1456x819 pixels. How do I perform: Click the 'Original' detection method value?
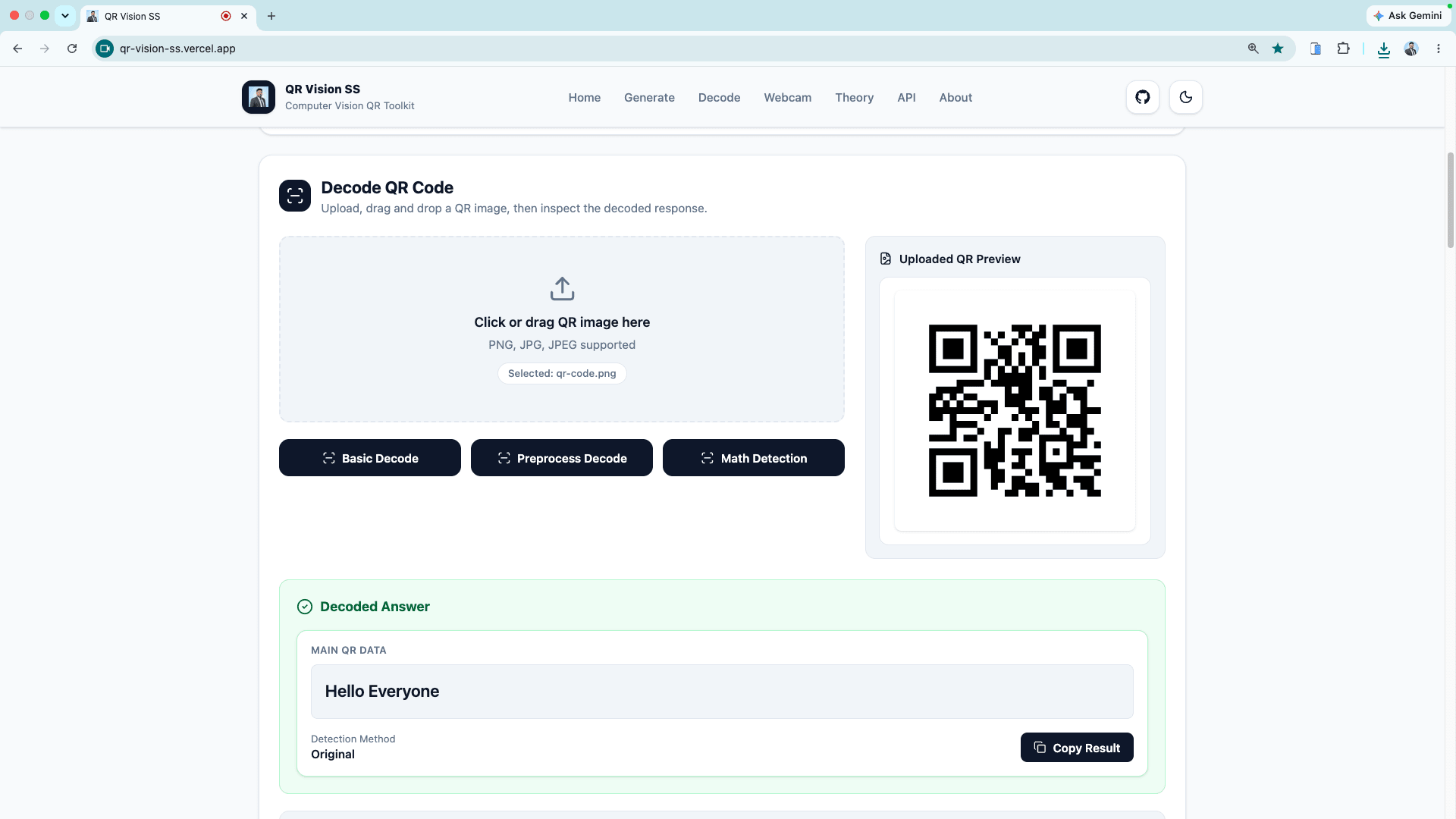[x=333, y=755]
